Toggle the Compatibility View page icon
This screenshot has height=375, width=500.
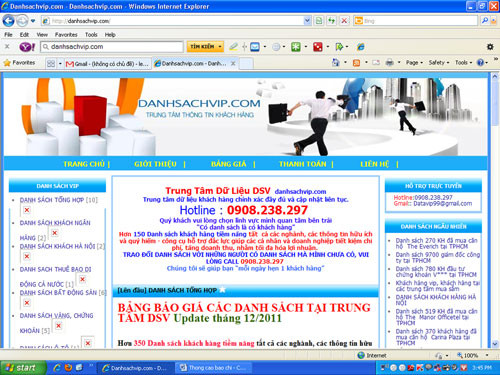click(x=319, y=21)
